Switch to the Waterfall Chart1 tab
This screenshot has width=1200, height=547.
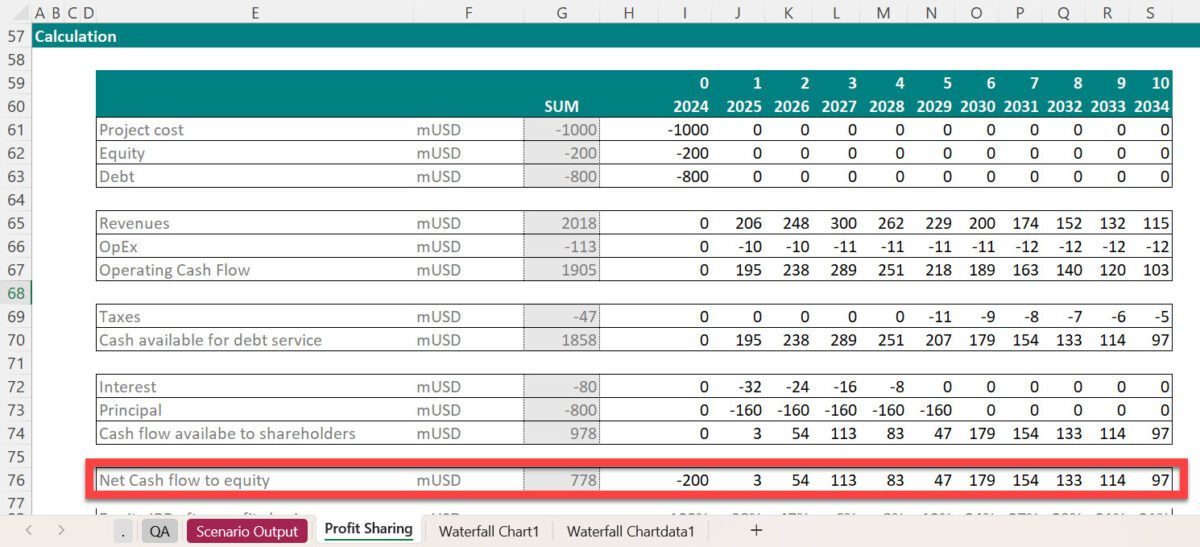488,531
